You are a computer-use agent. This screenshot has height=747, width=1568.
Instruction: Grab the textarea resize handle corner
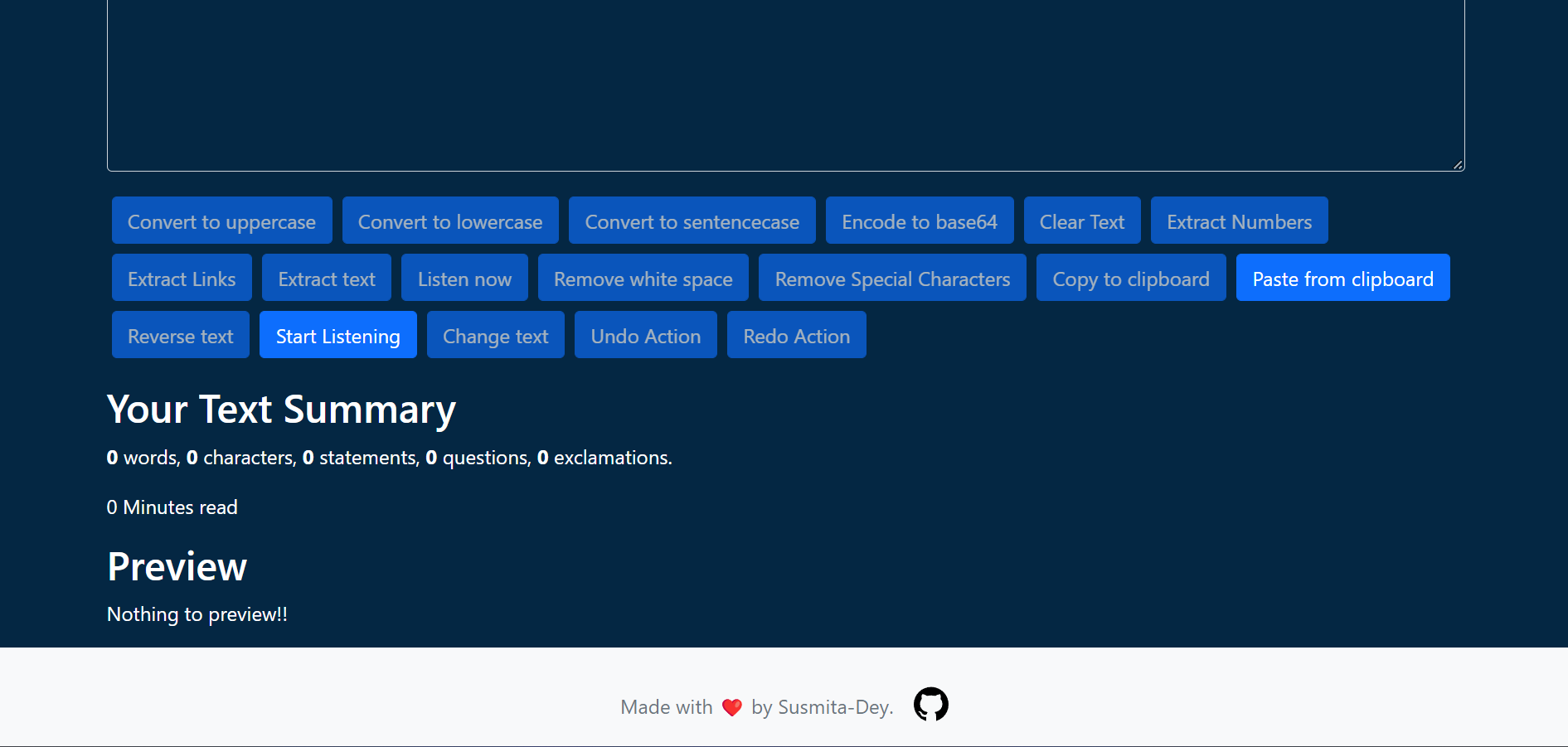pos(1458,164)
